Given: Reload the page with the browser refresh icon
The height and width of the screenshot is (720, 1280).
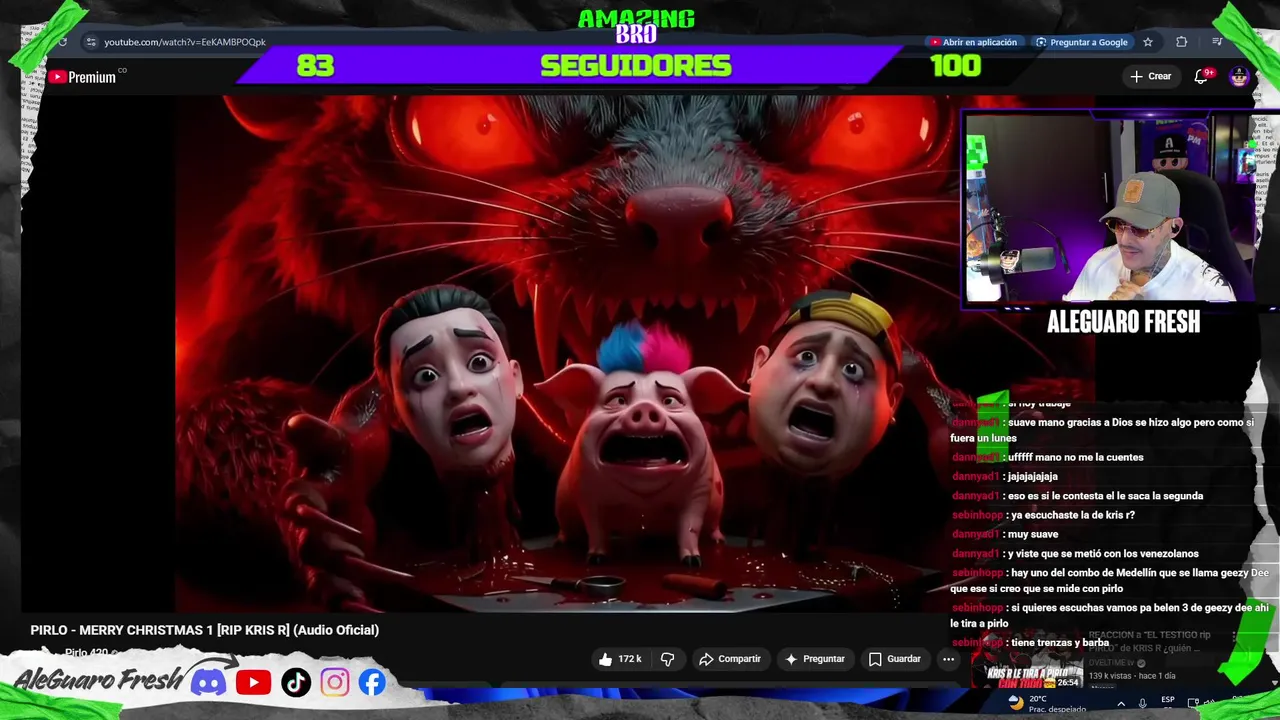Looking at the screenshot, I should pos(62,42).
